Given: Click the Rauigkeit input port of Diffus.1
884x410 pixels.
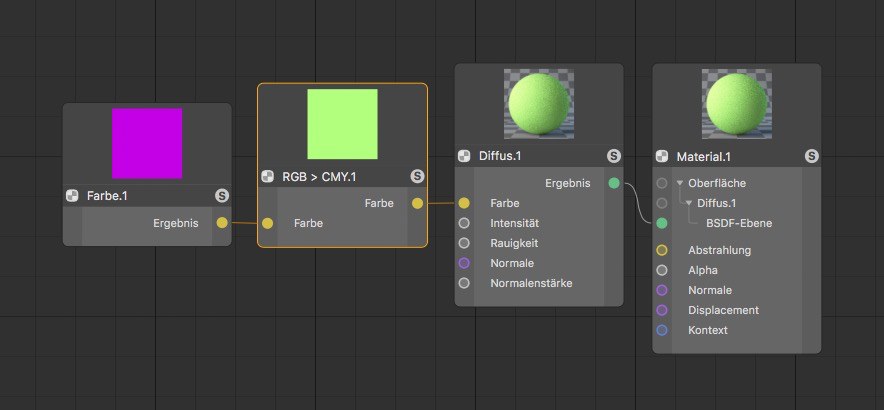Looking at the screenshot, I should pos(464,243).
